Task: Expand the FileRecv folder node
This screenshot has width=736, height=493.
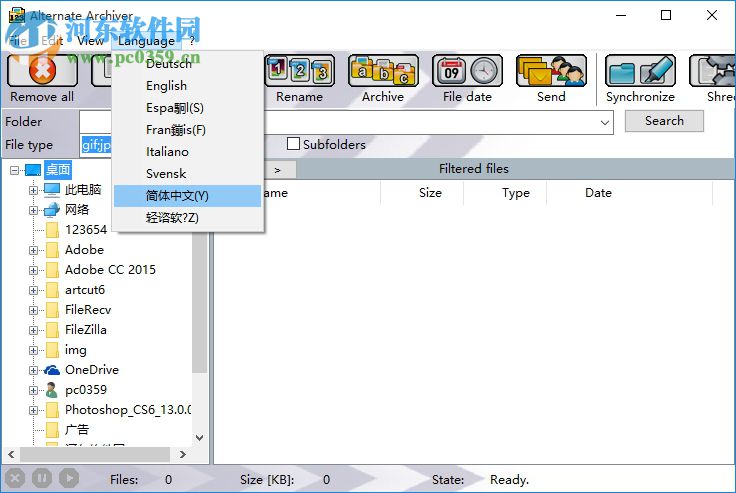Action: pyautogui.click(x=33, y=310)
